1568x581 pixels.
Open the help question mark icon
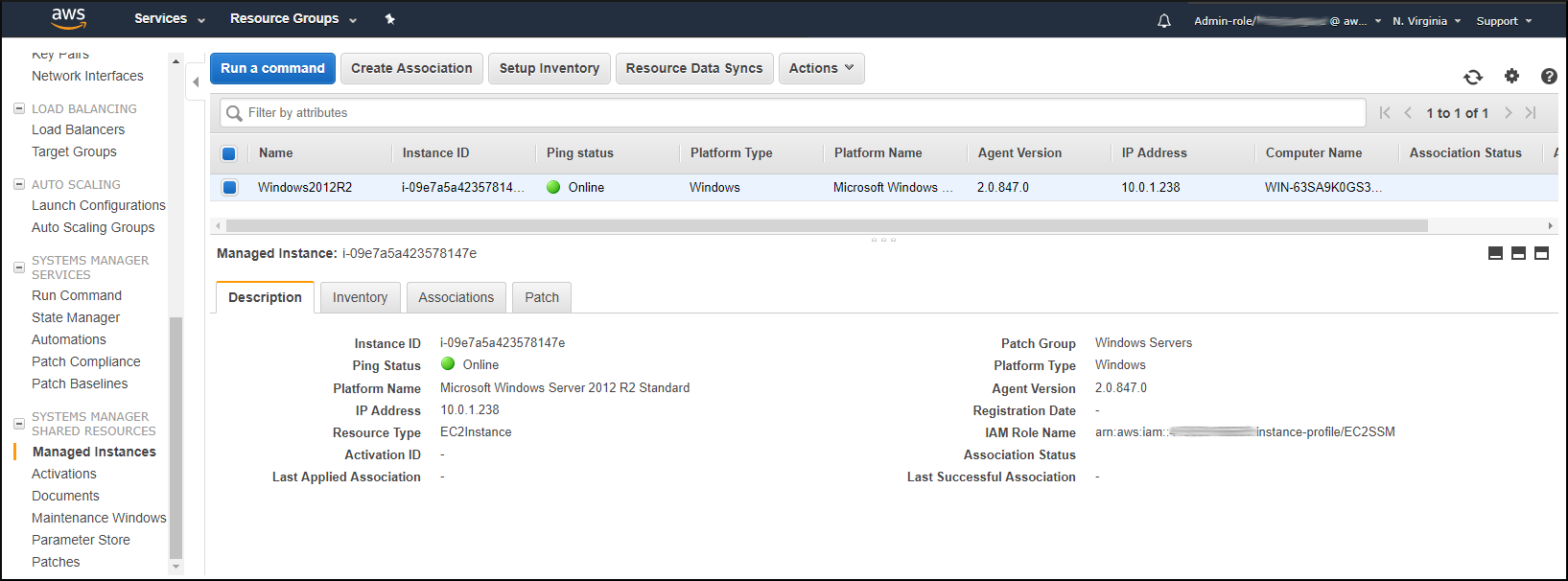pyautogui.click(x=1549, y=76)
